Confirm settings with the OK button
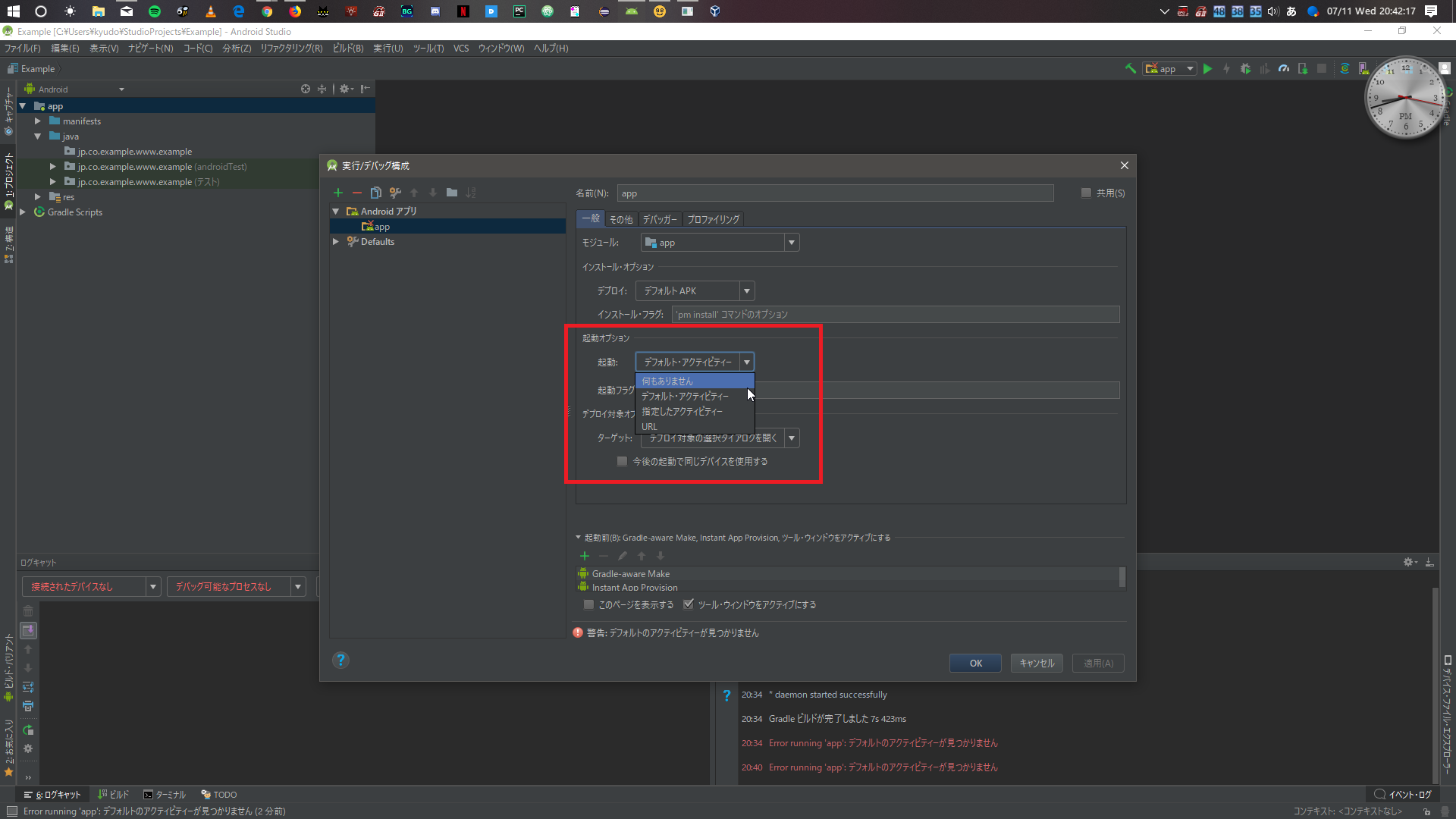The width and height of the screenshot is (1456, 819). pyautogui.click(x=975, y=663)
